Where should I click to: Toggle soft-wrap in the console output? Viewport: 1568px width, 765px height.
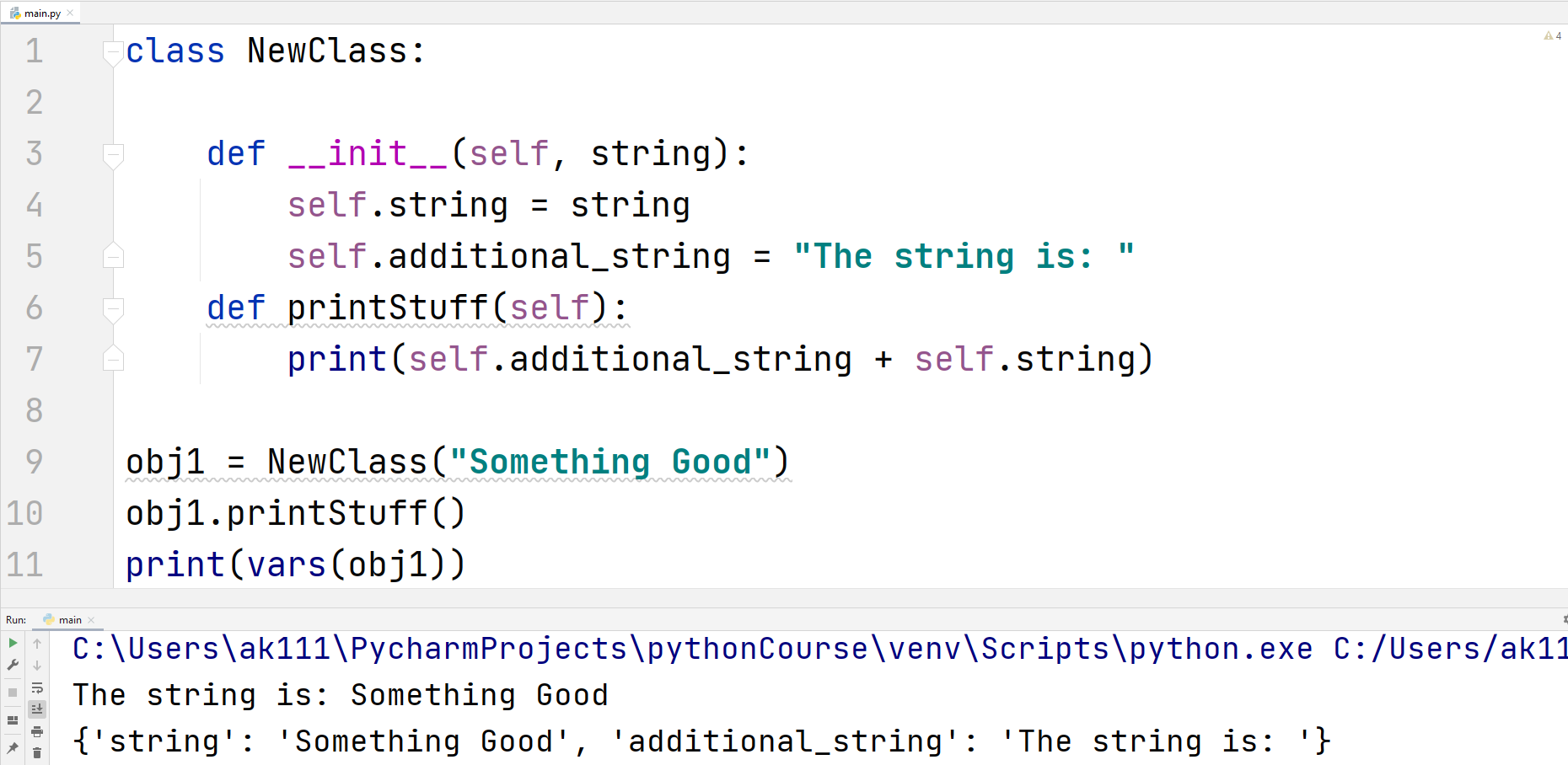coord(37,687)
